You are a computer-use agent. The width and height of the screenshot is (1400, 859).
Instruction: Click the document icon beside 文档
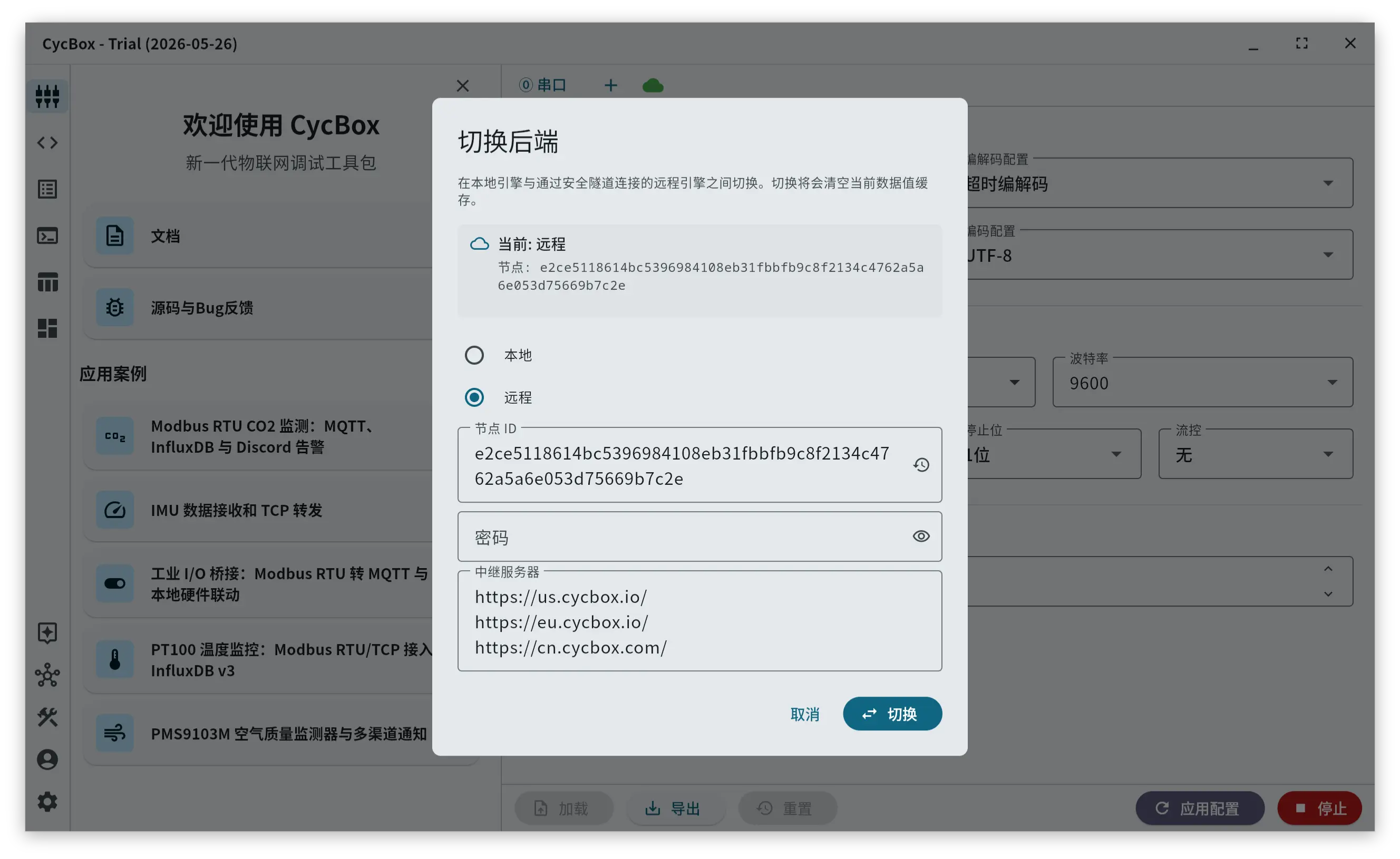pyautogui.click(x=115, y=236)
